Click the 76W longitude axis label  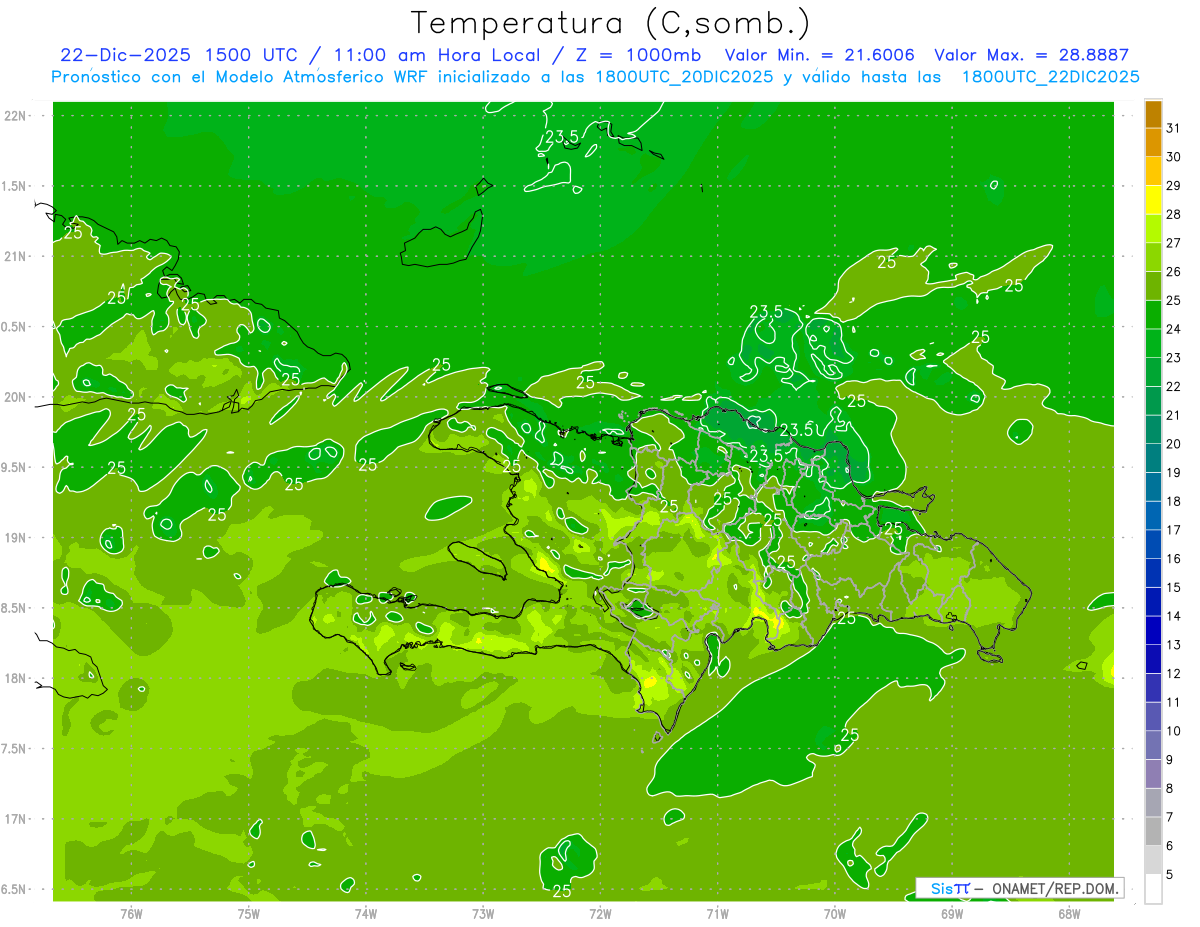pyautogui.click(x=131, y=913)
